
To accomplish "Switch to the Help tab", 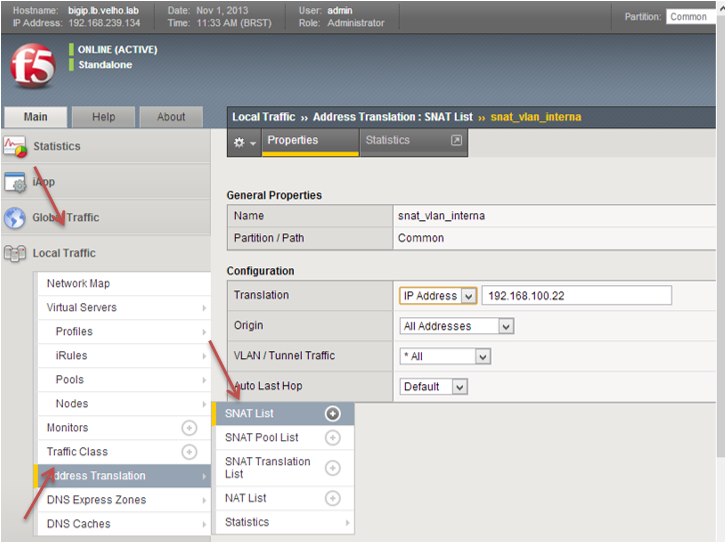I will [103, 117].
